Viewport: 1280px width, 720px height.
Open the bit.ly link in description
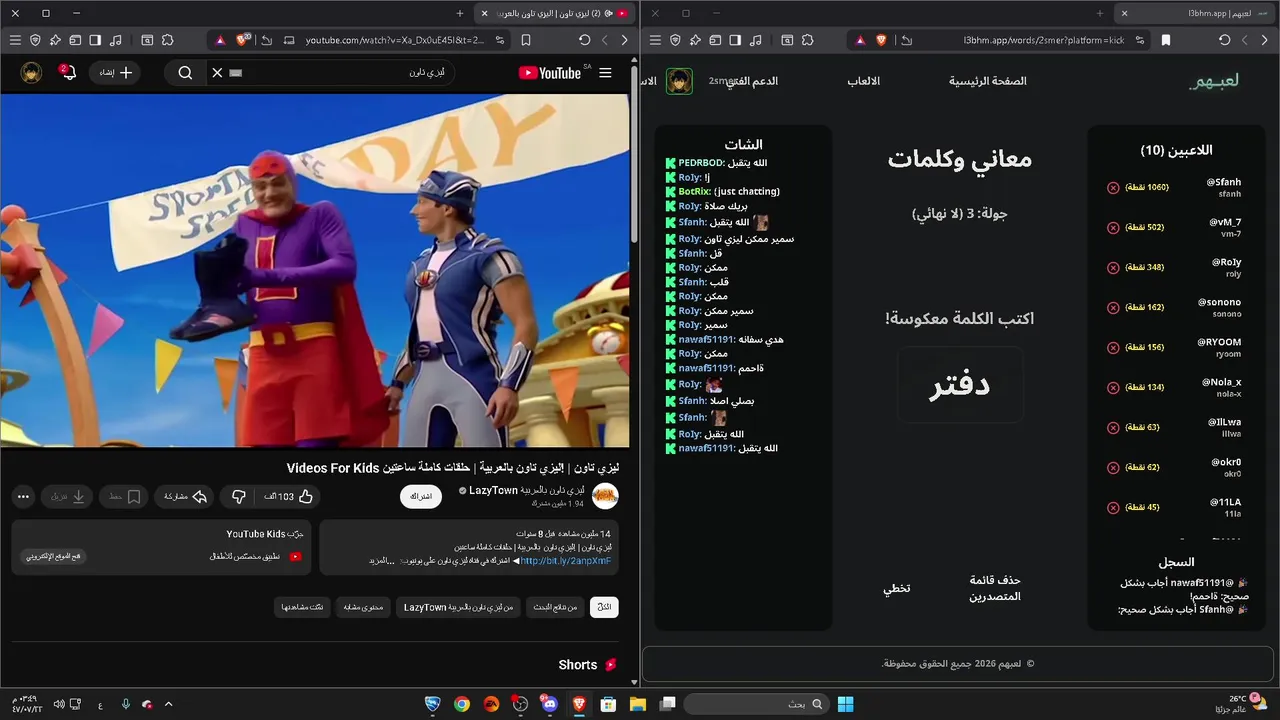[x=565, y=561]
